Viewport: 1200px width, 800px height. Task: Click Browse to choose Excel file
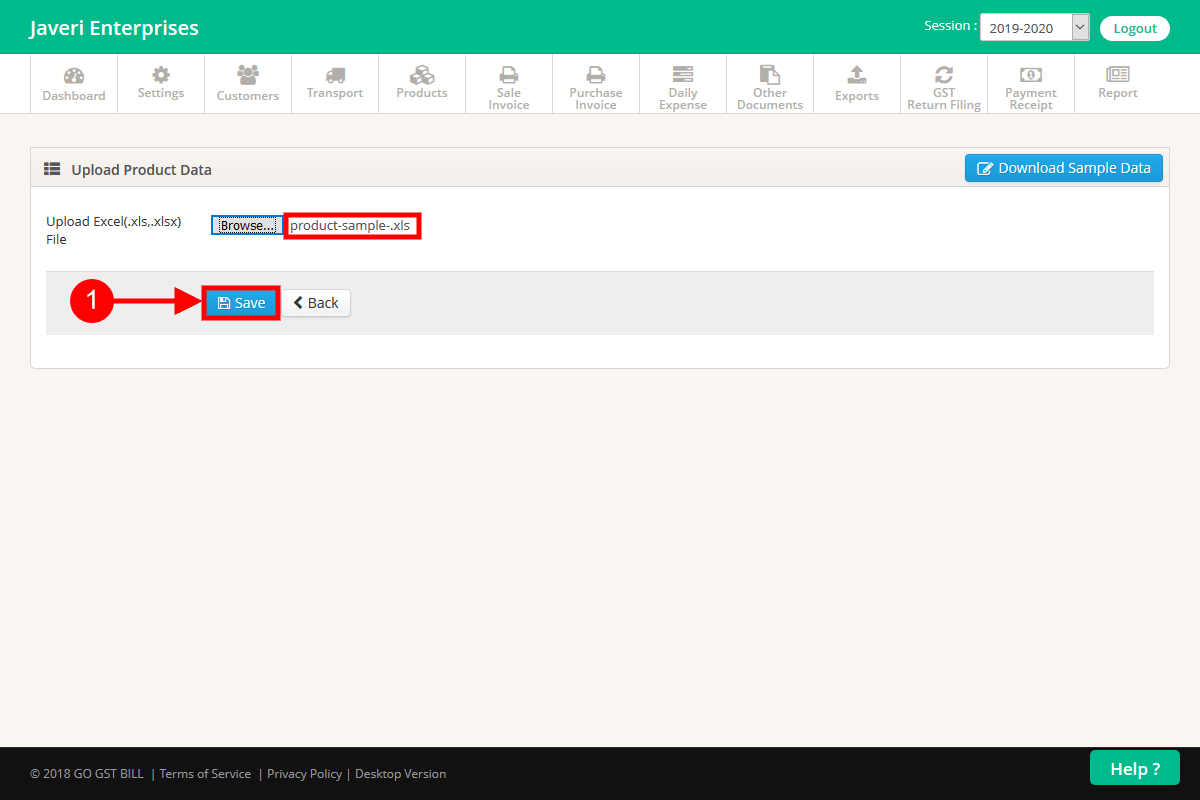pos(247,226)
